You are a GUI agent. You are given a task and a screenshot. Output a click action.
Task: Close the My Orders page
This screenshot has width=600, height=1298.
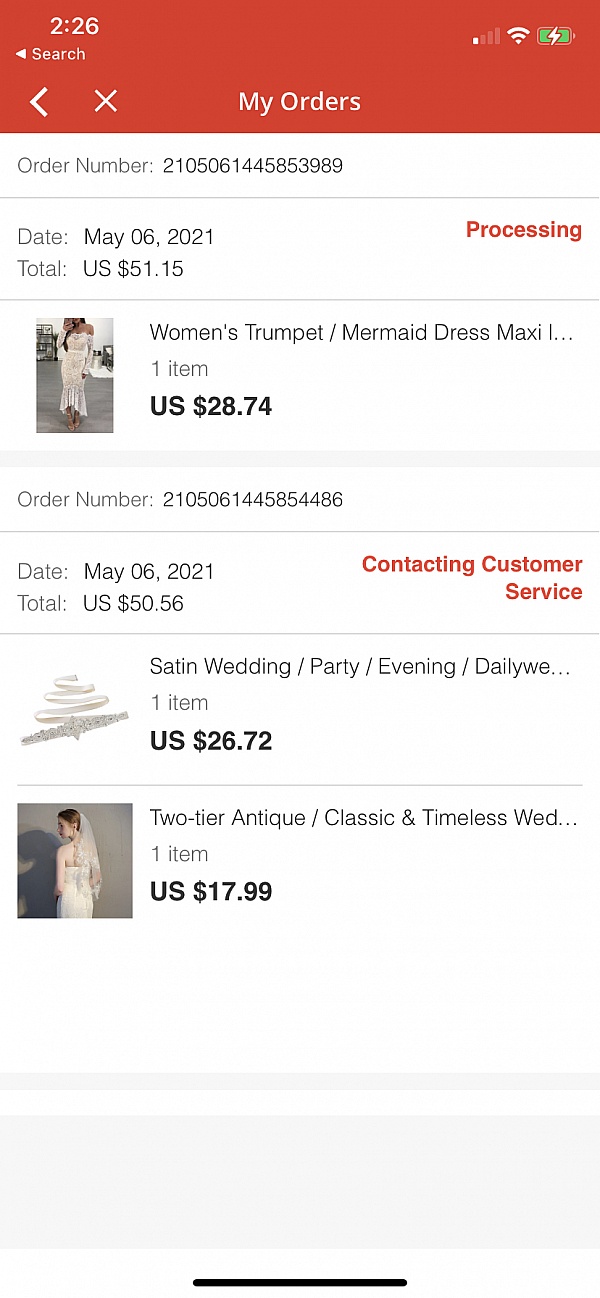[105, 101]
